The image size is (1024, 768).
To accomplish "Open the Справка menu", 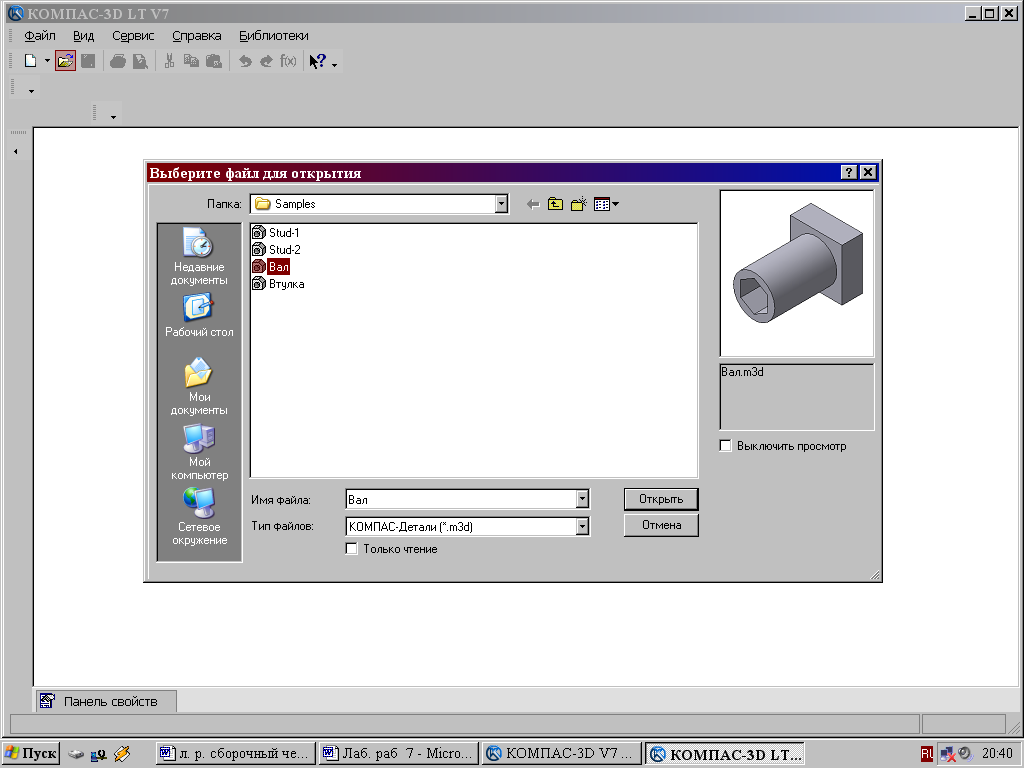I will [197, 36].
